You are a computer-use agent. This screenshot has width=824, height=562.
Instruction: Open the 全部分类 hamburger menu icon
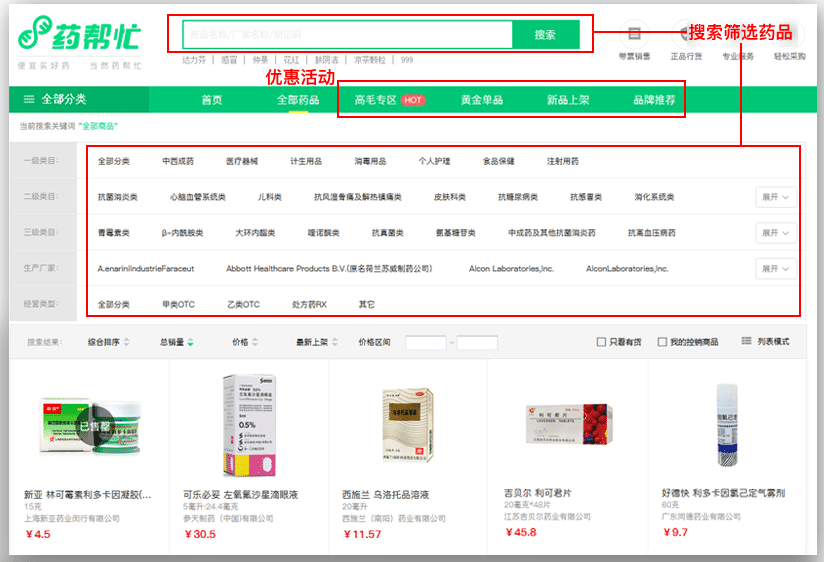tap(29, 99)
